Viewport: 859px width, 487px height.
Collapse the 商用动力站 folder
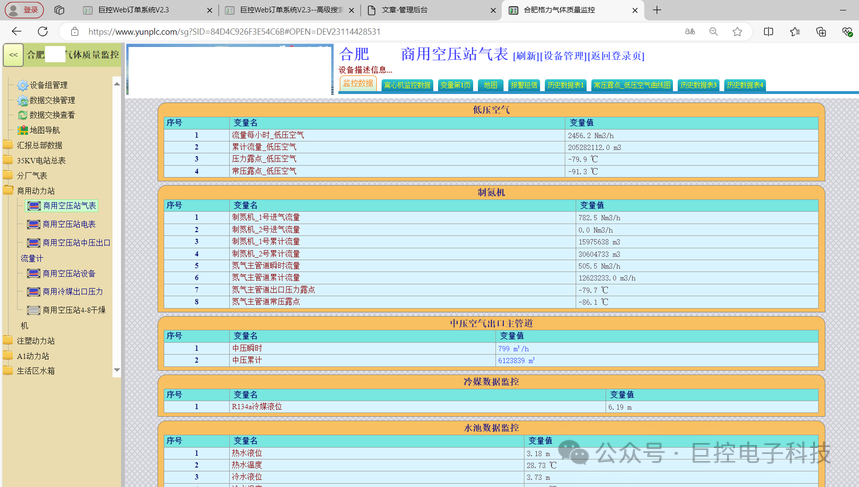(36, 191)
